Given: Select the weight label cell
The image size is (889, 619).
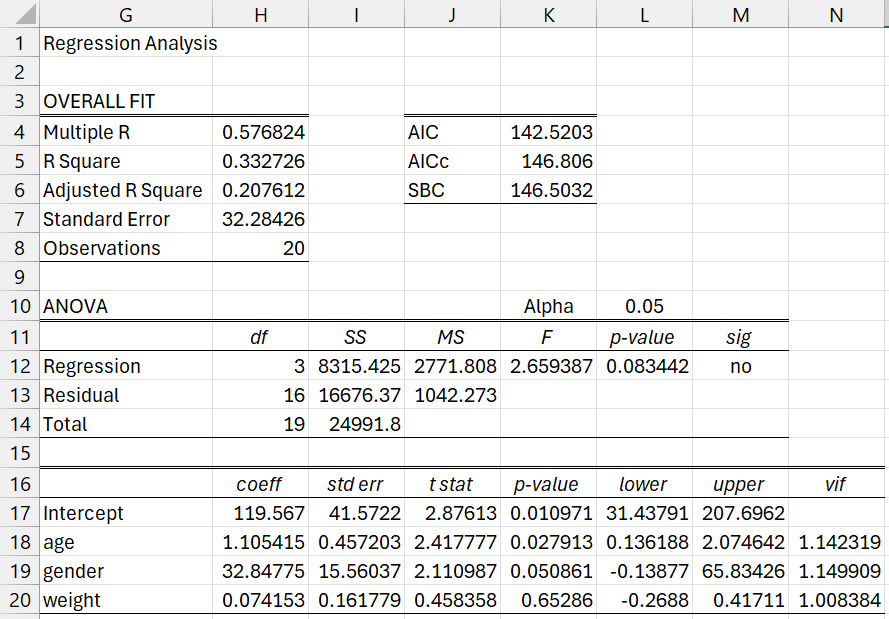Looking at the screenshot, I should tap(125, 600).
